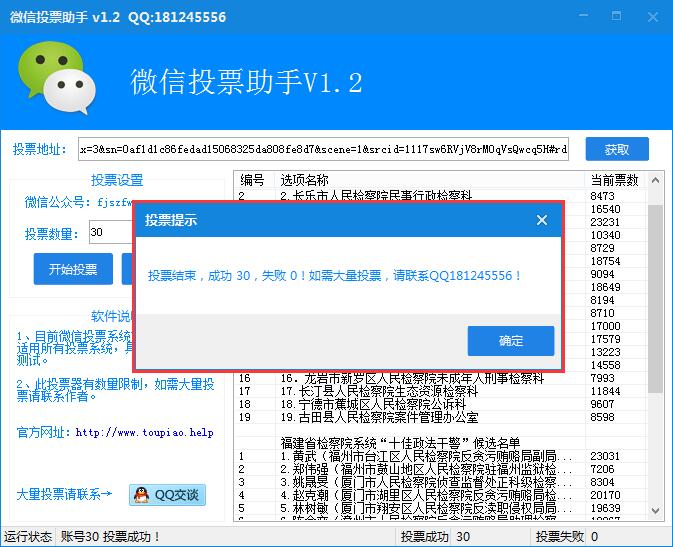
Task: Click the 确定 button in the dialog
Action: tap(510, 341)
